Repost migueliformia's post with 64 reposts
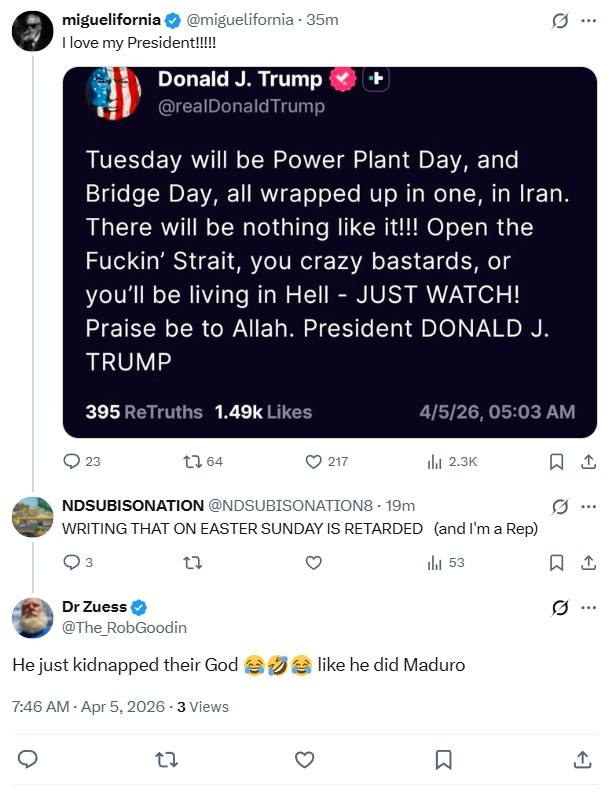 [x=202, y=461]
